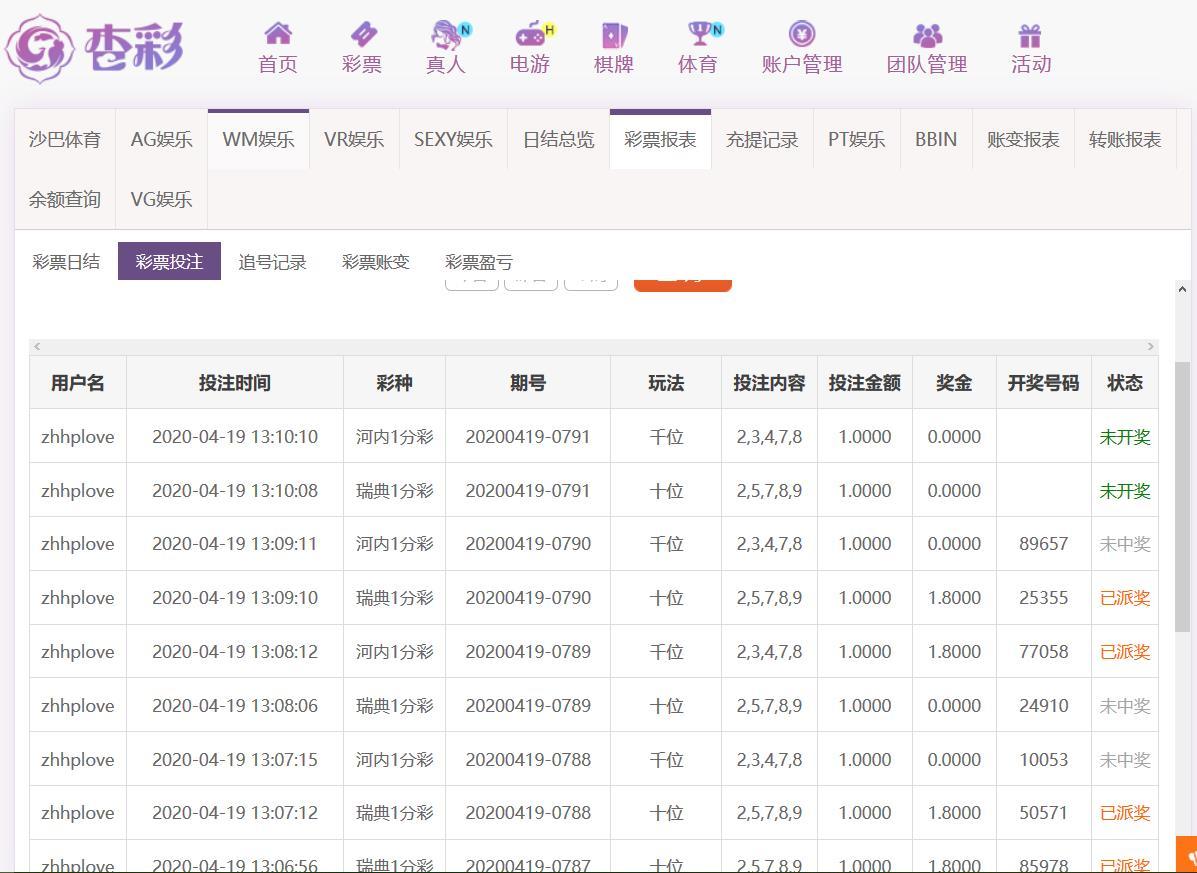
Task: Switch to the WM娱乐 tab
Action: [x=258, y=140]
